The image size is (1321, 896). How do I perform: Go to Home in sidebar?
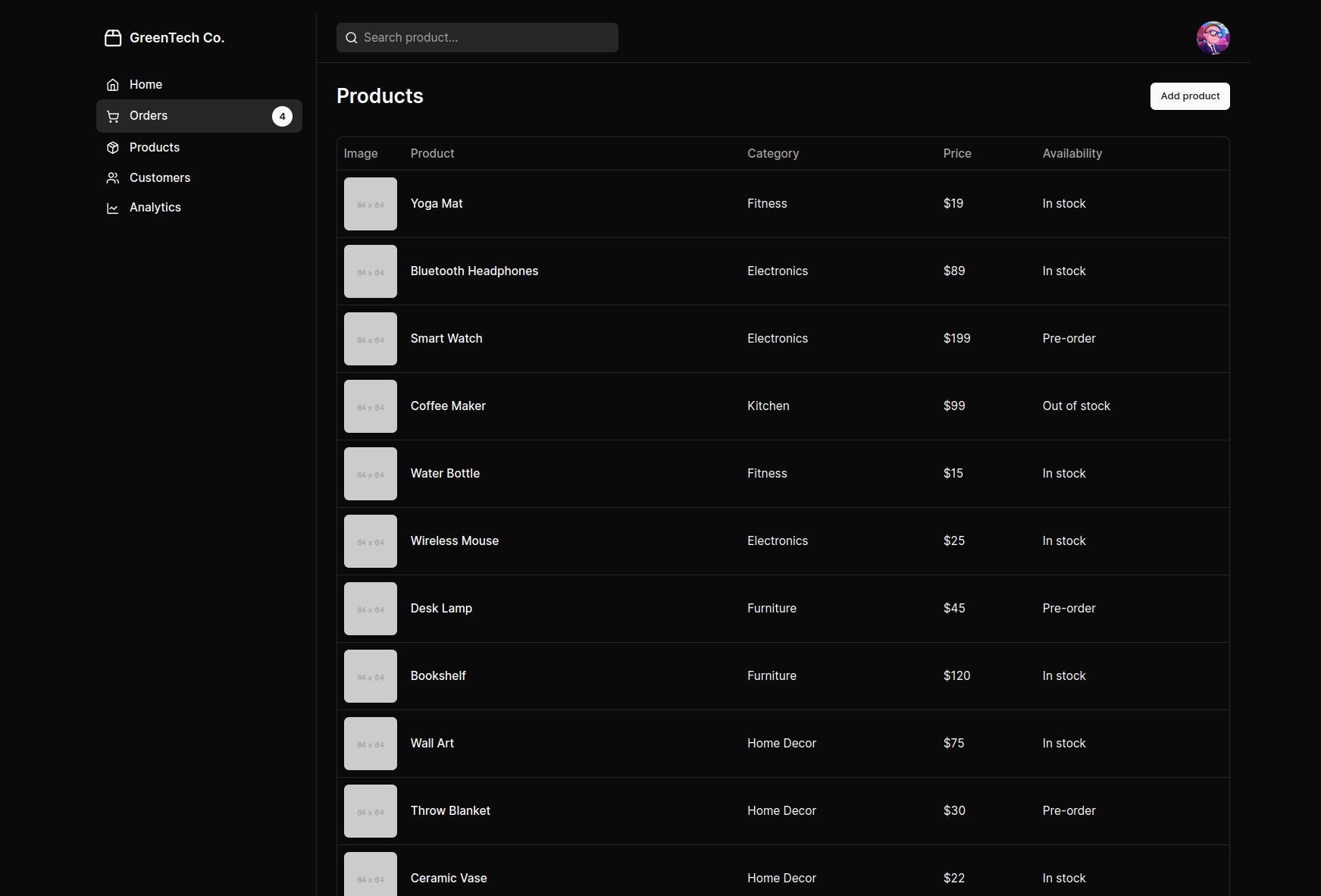199,85
